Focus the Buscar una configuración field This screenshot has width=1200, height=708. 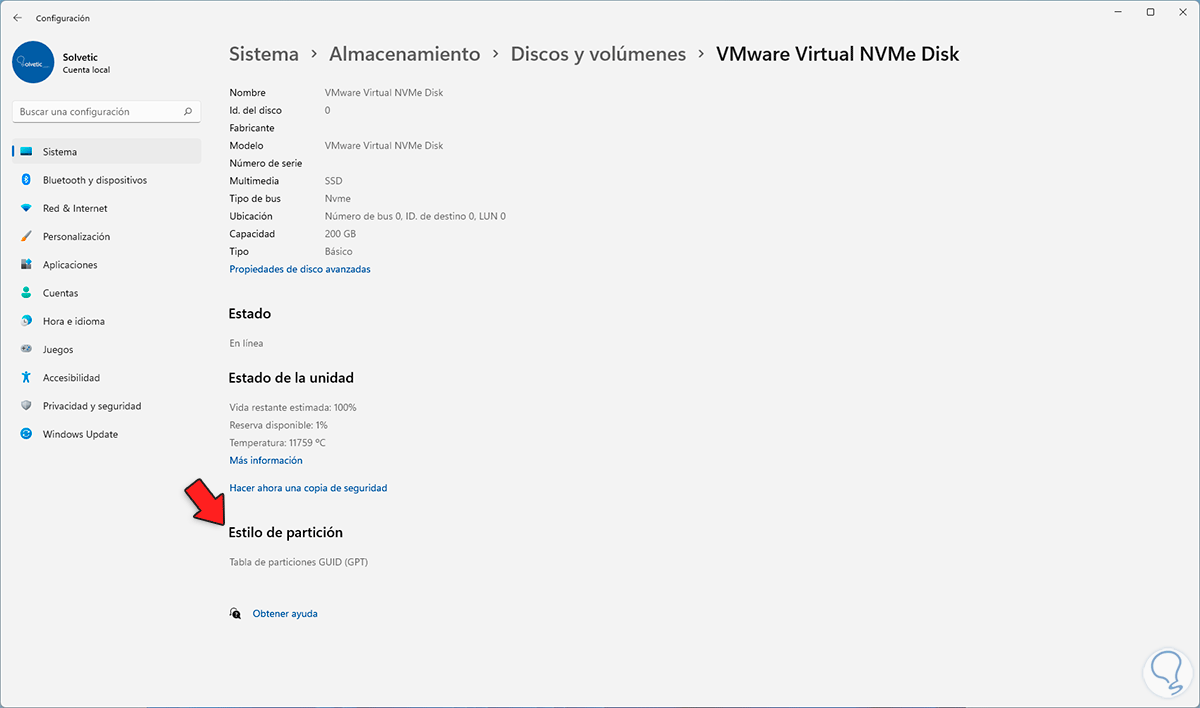tap(106, 112)
